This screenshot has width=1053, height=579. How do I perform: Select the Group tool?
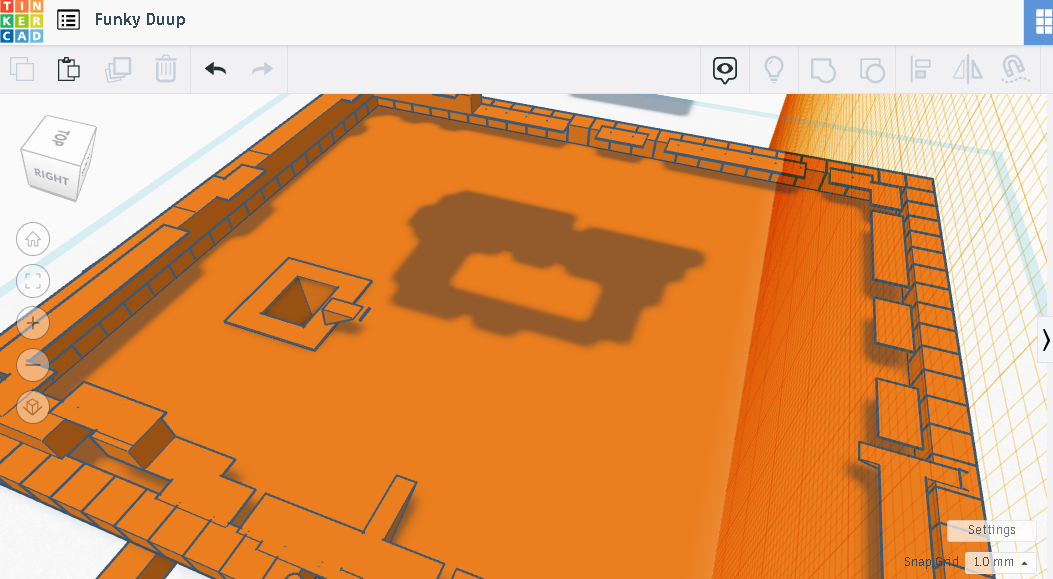click(x=823, y=70)
